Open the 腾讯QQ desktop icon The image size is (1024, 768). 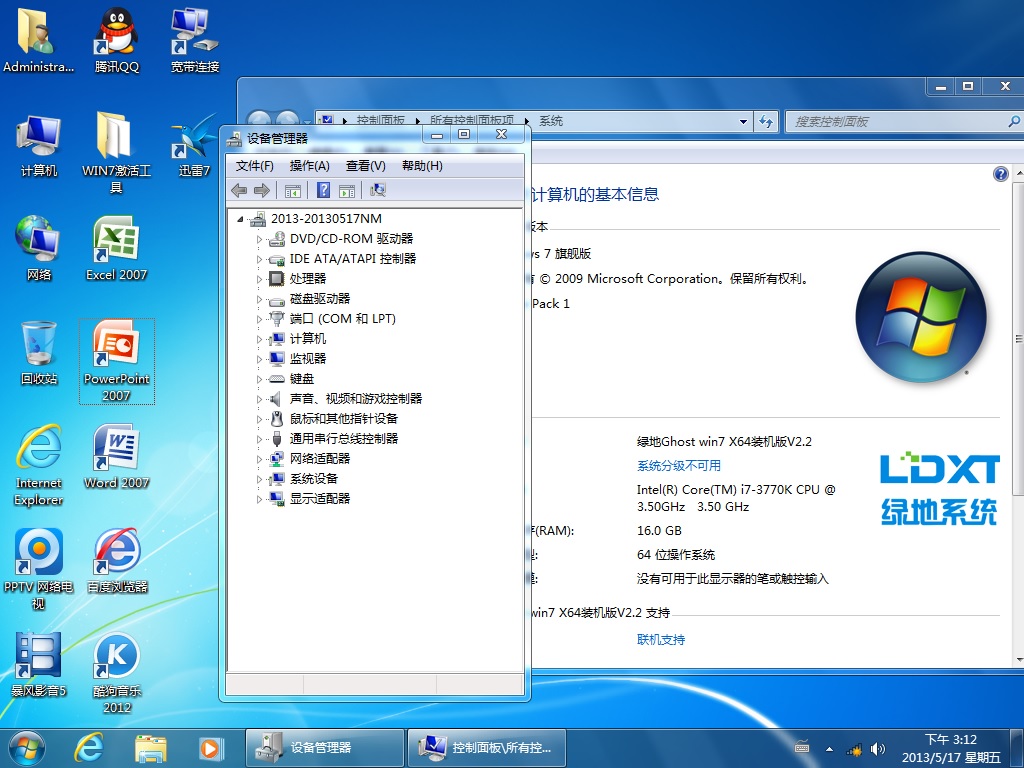click(117, 40)
